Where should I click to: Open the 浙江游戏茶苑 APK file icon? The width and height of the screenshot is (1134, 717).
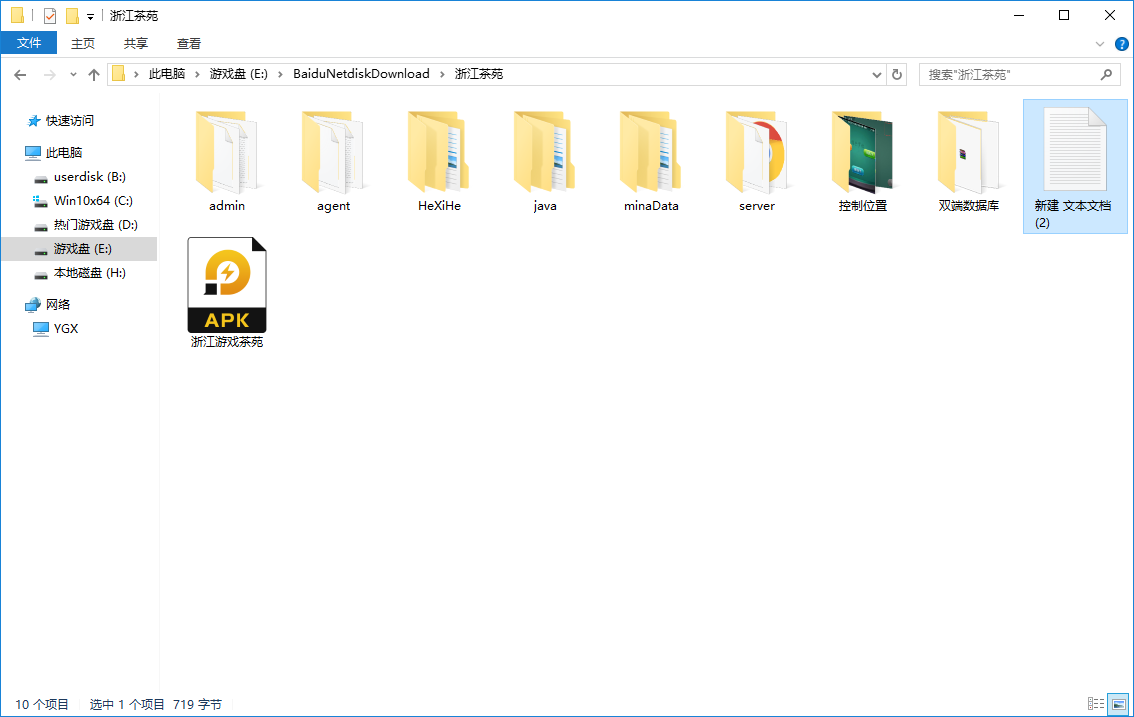(x=227, y=285)
